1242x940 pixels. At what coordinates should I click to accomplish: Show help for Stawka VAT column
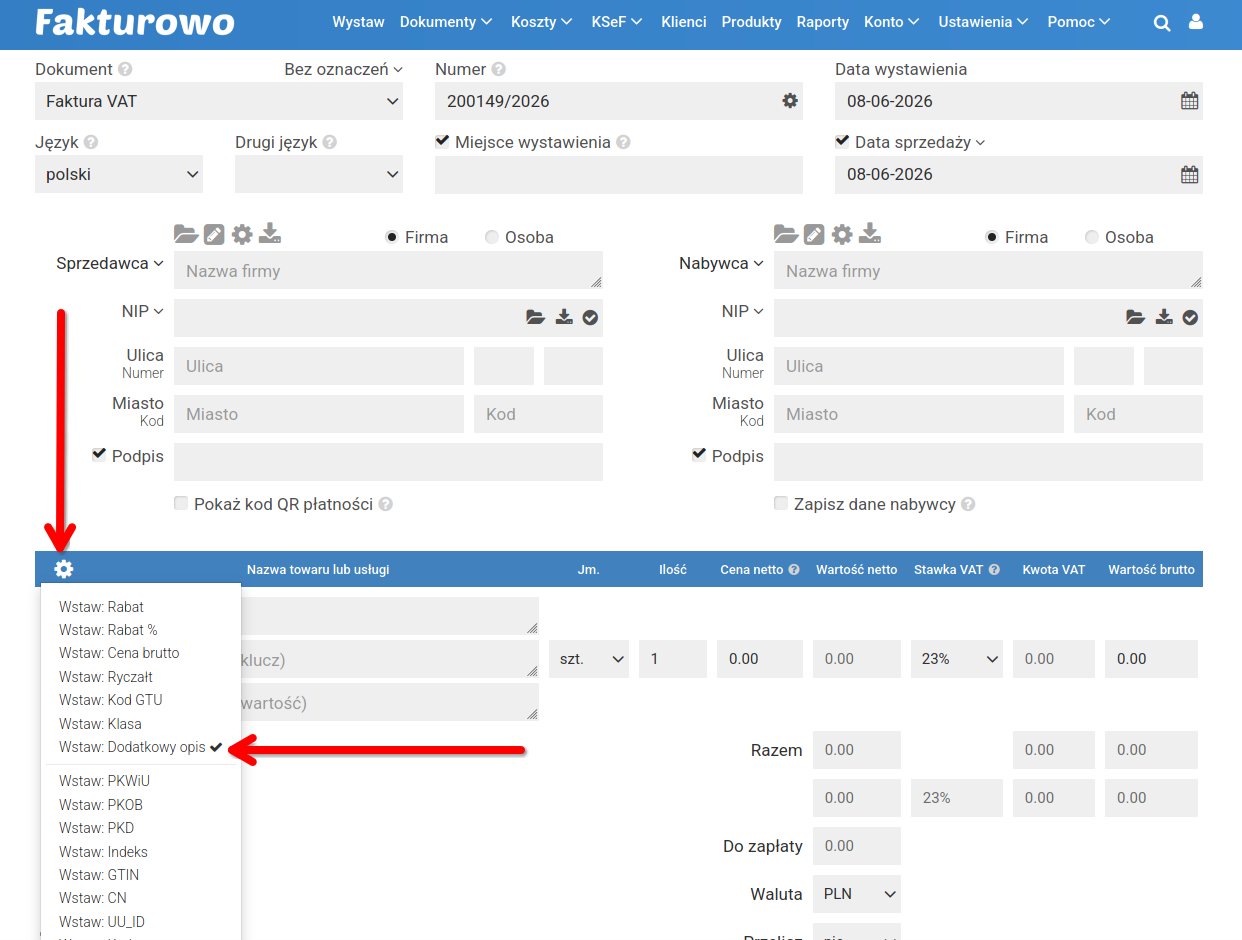point(994,570)
